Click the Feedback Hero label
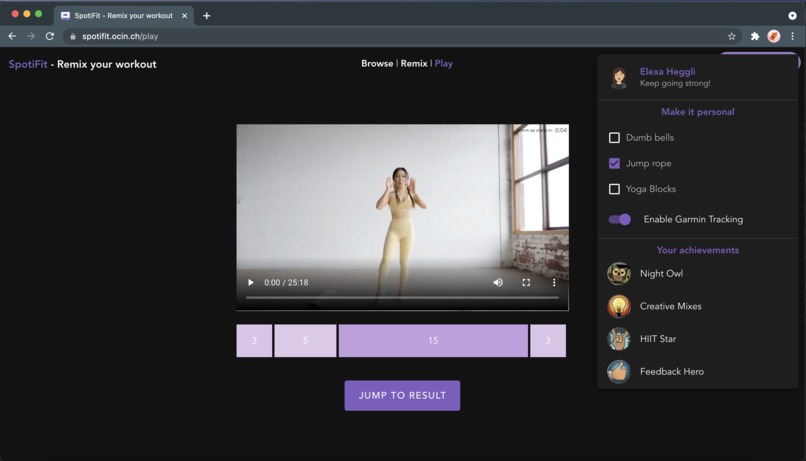The image size is (806, 461). coord(672,372)
